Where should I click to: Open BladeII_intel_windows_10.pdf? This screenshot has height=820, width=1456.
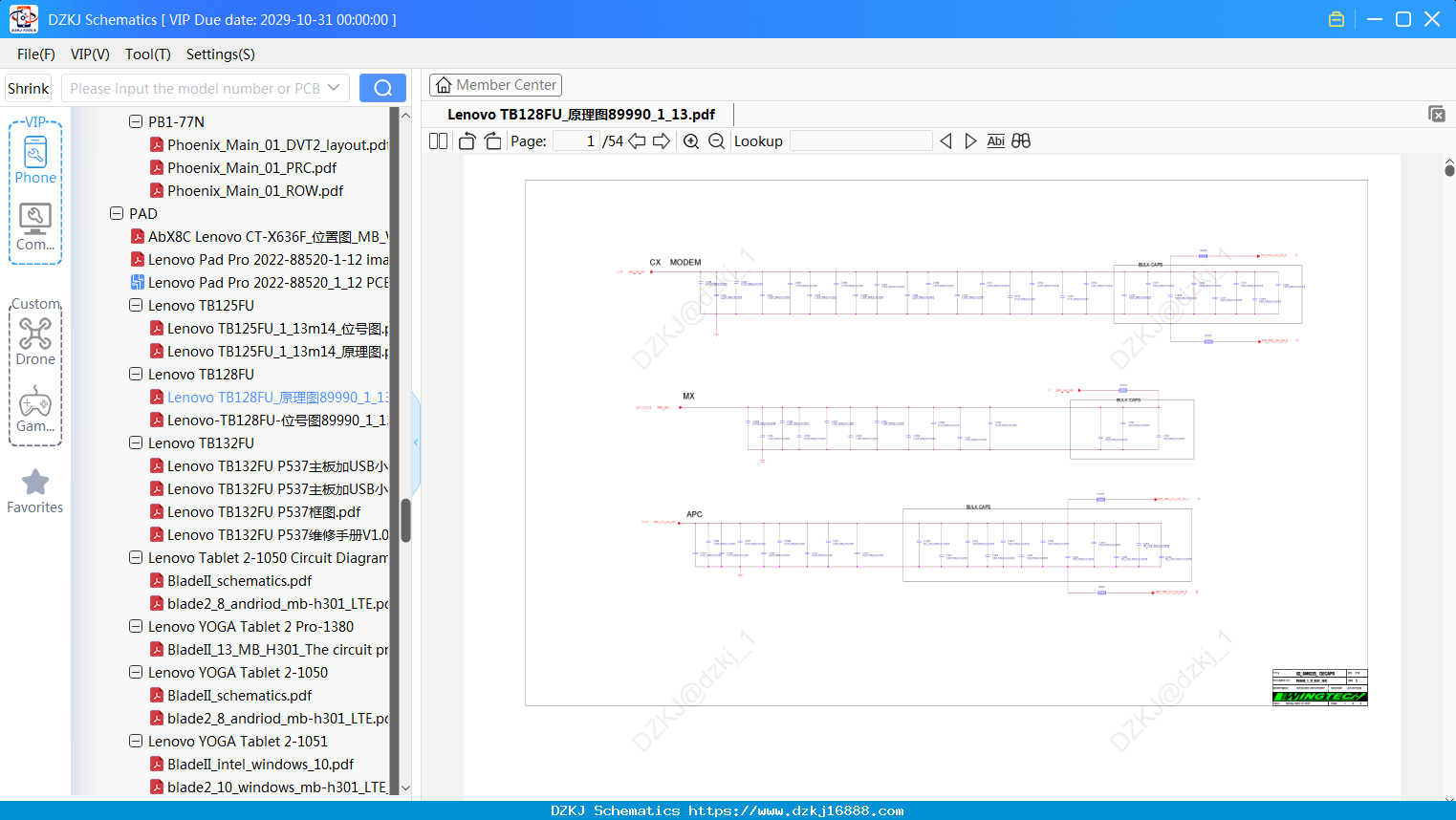(x=252, y=765)
